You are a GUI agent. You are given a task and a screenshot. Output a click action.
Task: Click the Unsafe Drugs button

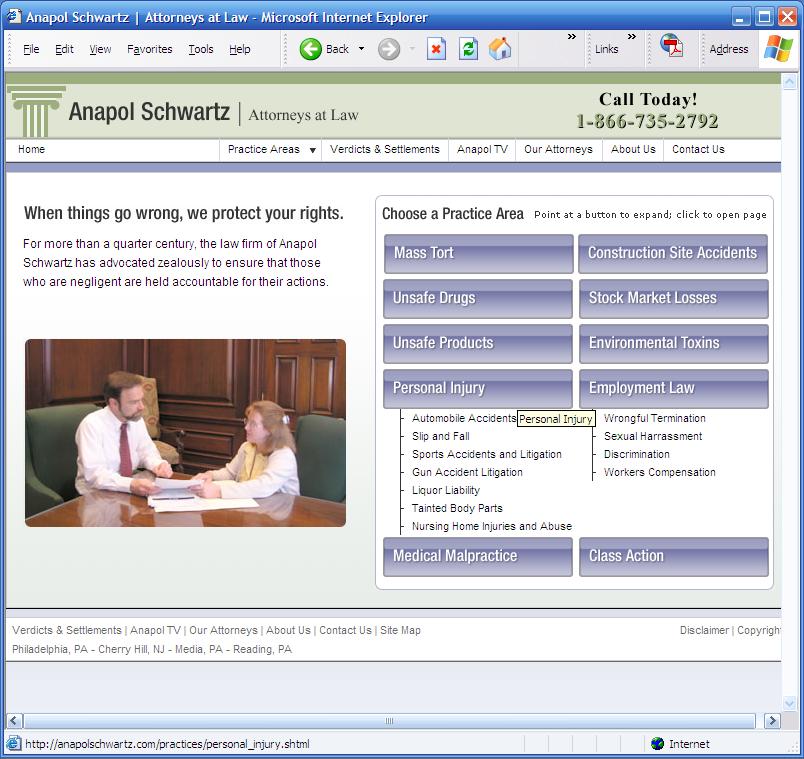tap(478, 299)
